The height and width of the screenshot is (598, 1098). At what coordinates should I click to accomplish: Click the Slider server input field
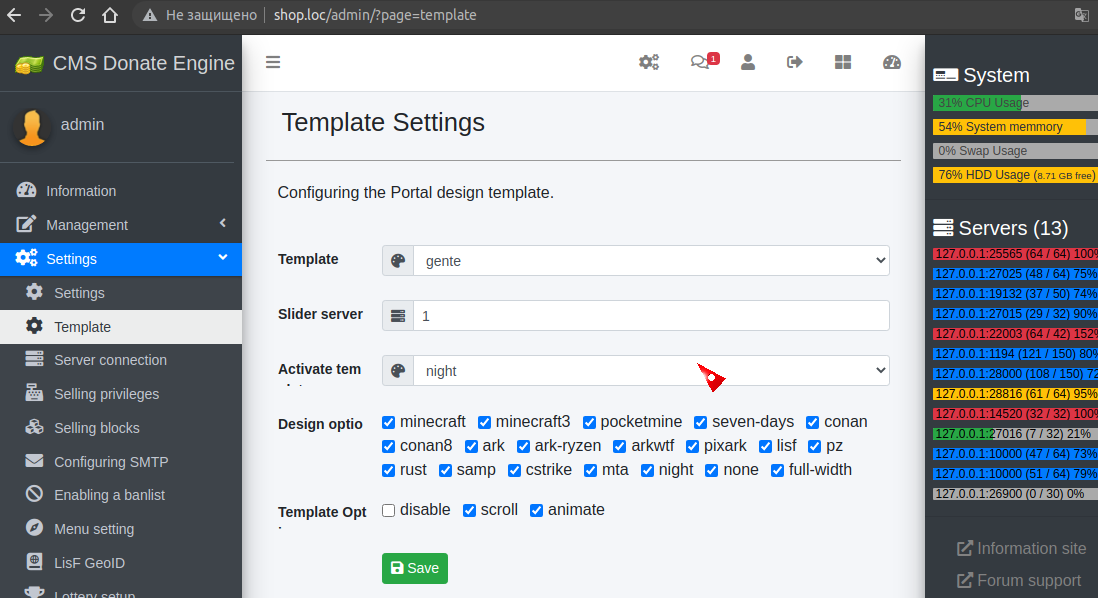(x=650, y=316)
